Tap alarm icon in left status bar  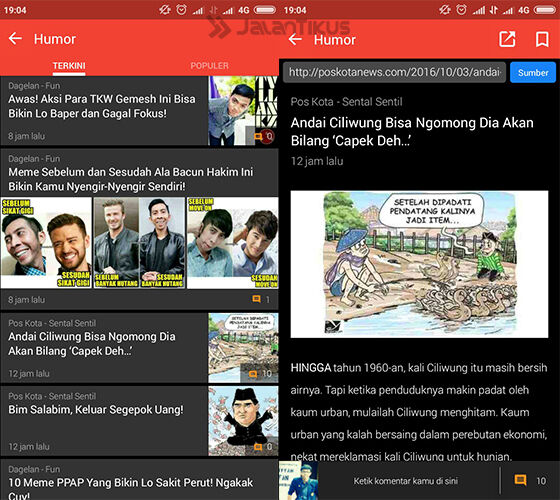coord(181,10)
